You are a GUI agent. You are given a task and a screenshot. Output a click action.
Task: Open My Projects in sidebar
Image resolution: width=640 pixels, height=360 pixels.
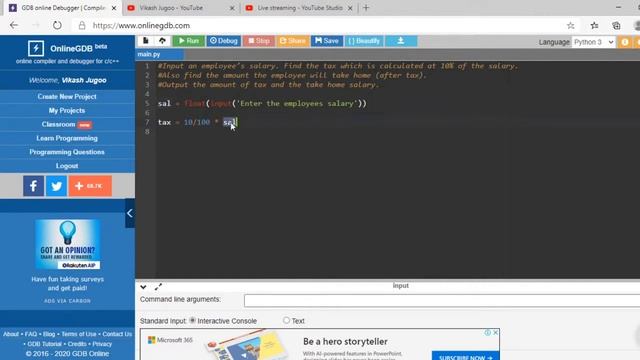[67, 111]
